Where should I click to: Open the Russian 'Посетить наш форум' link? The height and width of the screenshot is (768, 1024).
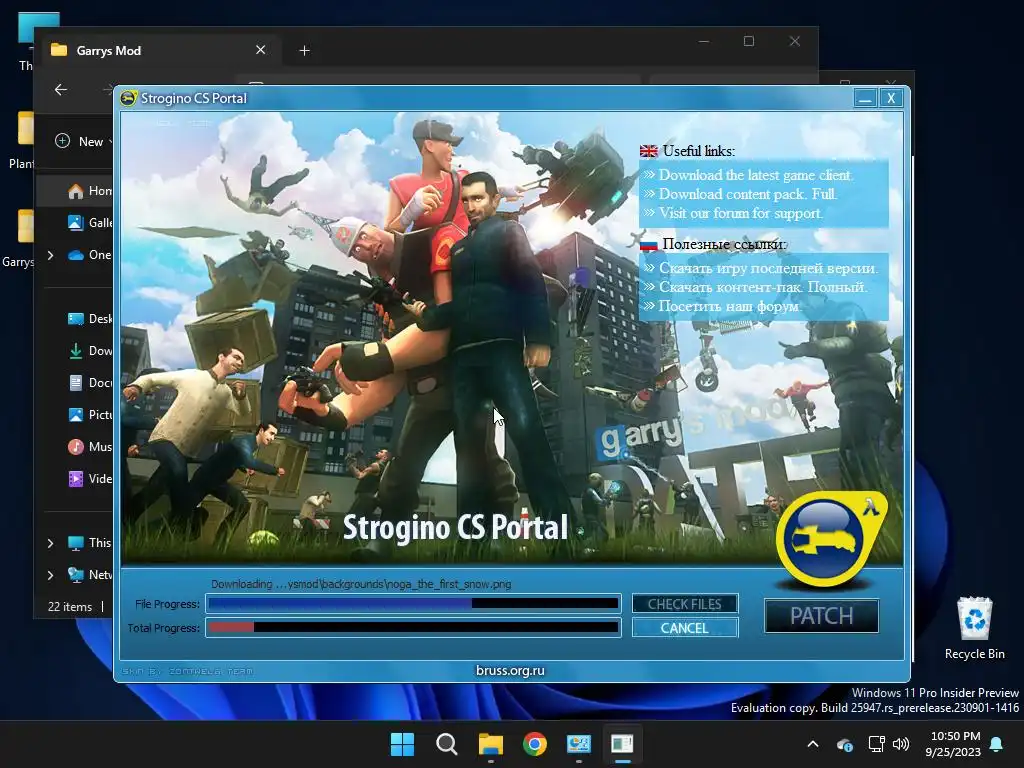click(x=729, y=306)
